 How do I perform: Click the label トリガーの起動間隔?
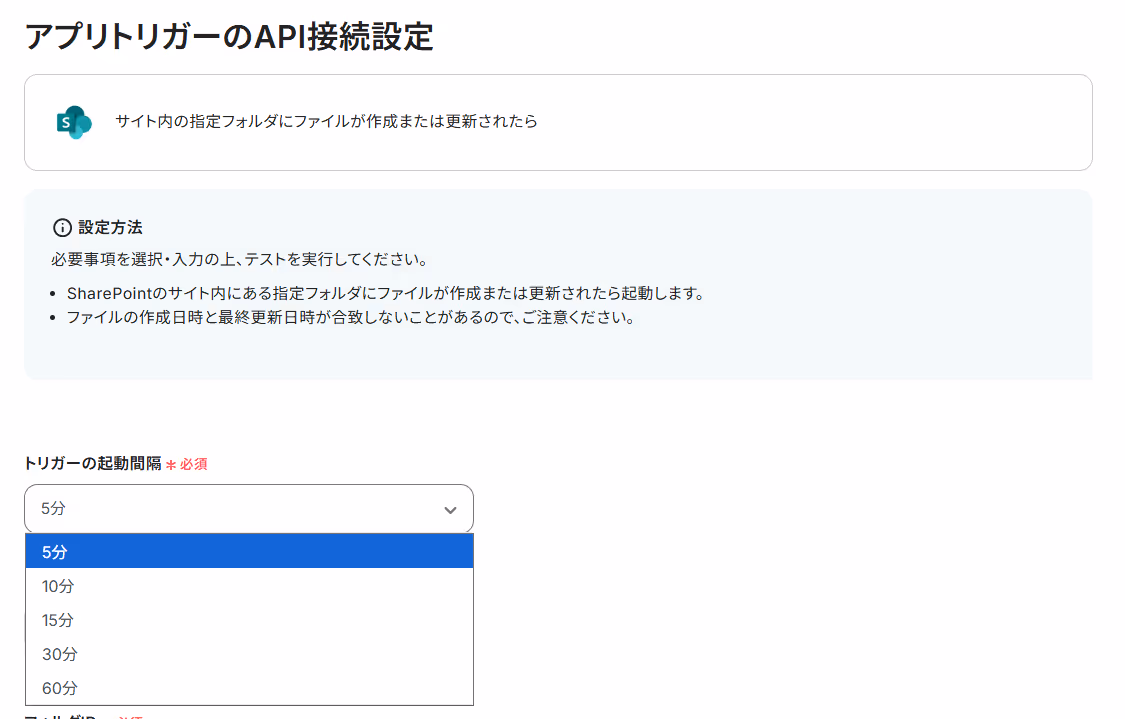[93, 464]
